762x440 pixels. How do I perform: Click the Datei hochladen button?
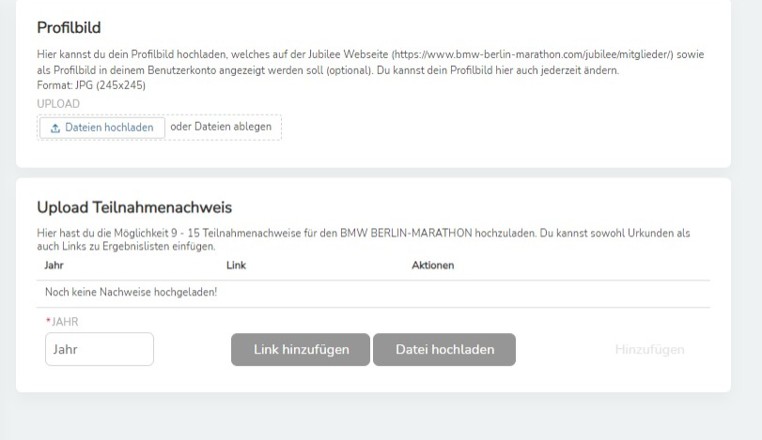click(x=444, y=349)
